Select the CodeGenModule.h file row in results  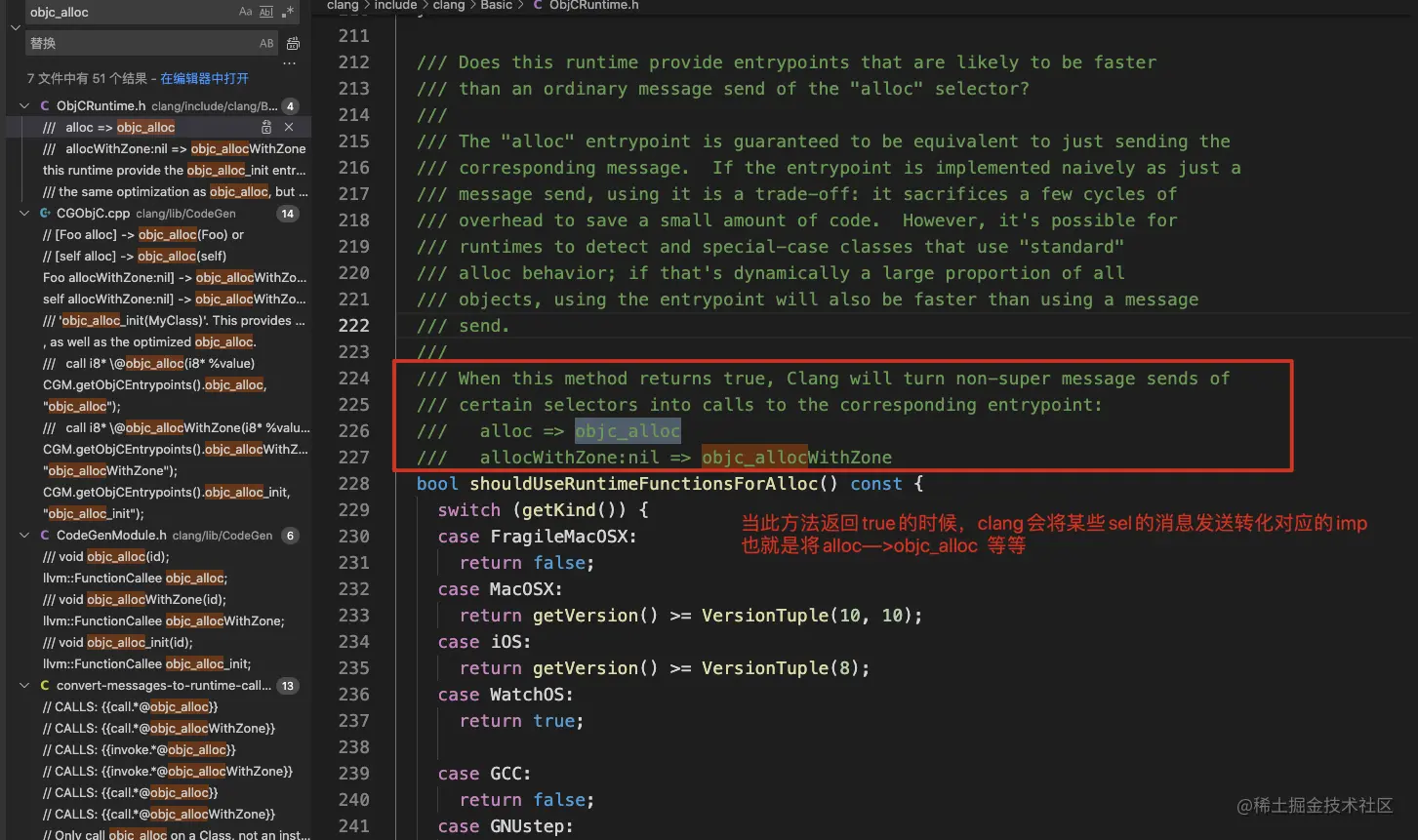pyautogui.click(x=158, y=536)
